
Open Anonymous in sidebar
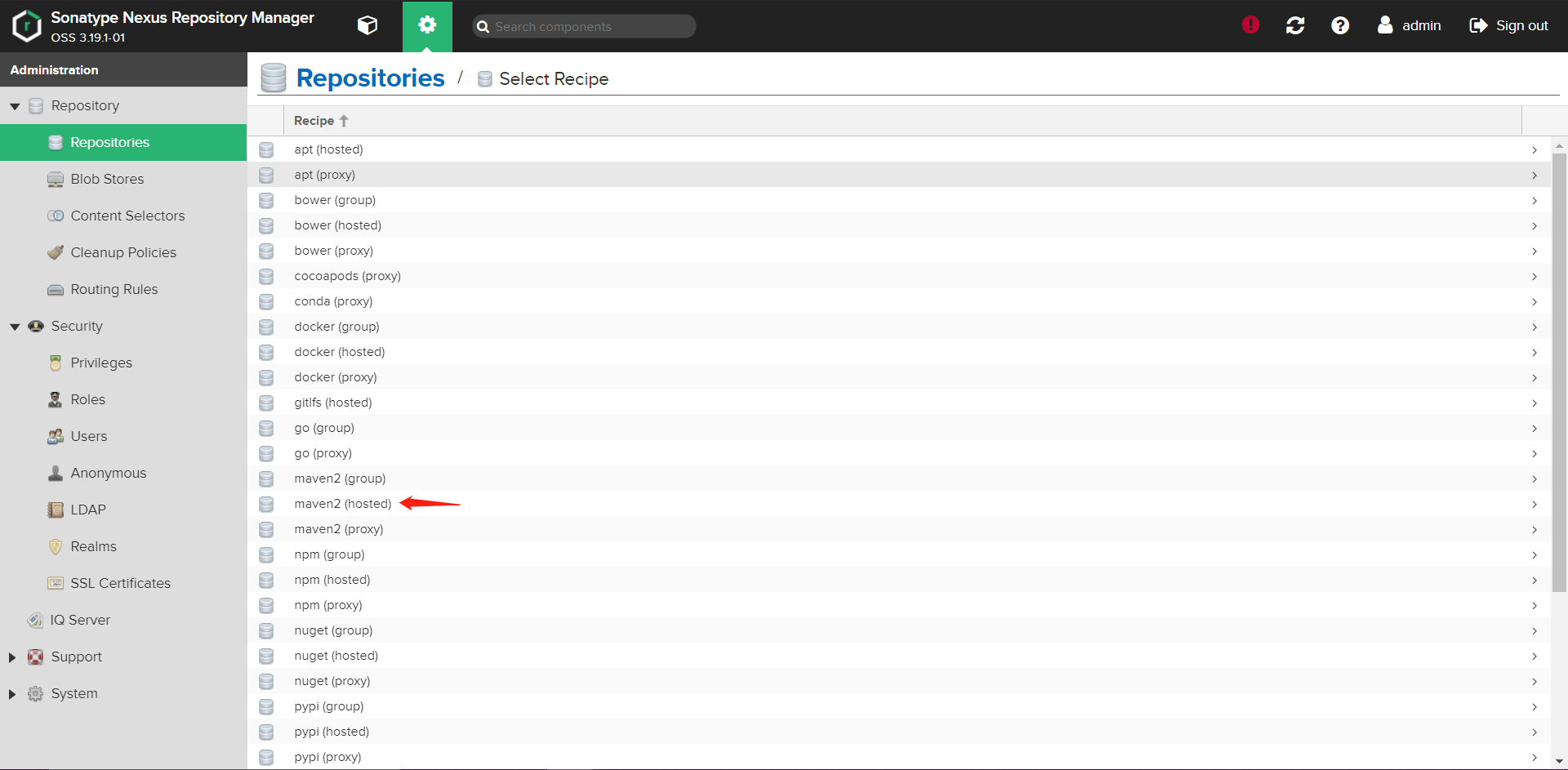pyautogui.click(x=123, y=473)
